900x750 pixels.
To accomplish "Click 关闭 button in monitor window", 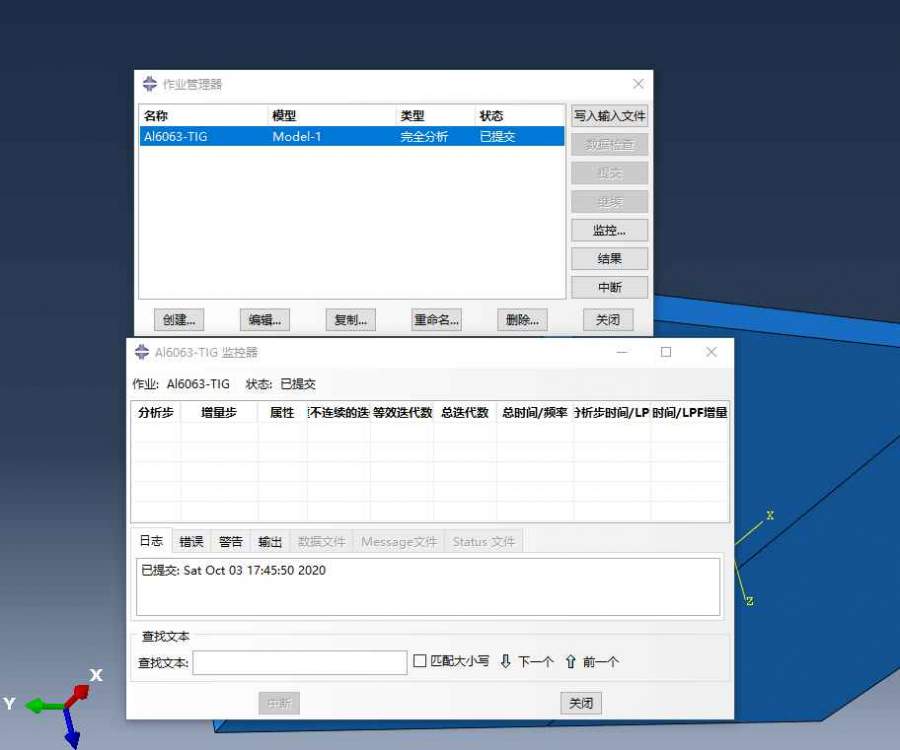I will [581, 703].
